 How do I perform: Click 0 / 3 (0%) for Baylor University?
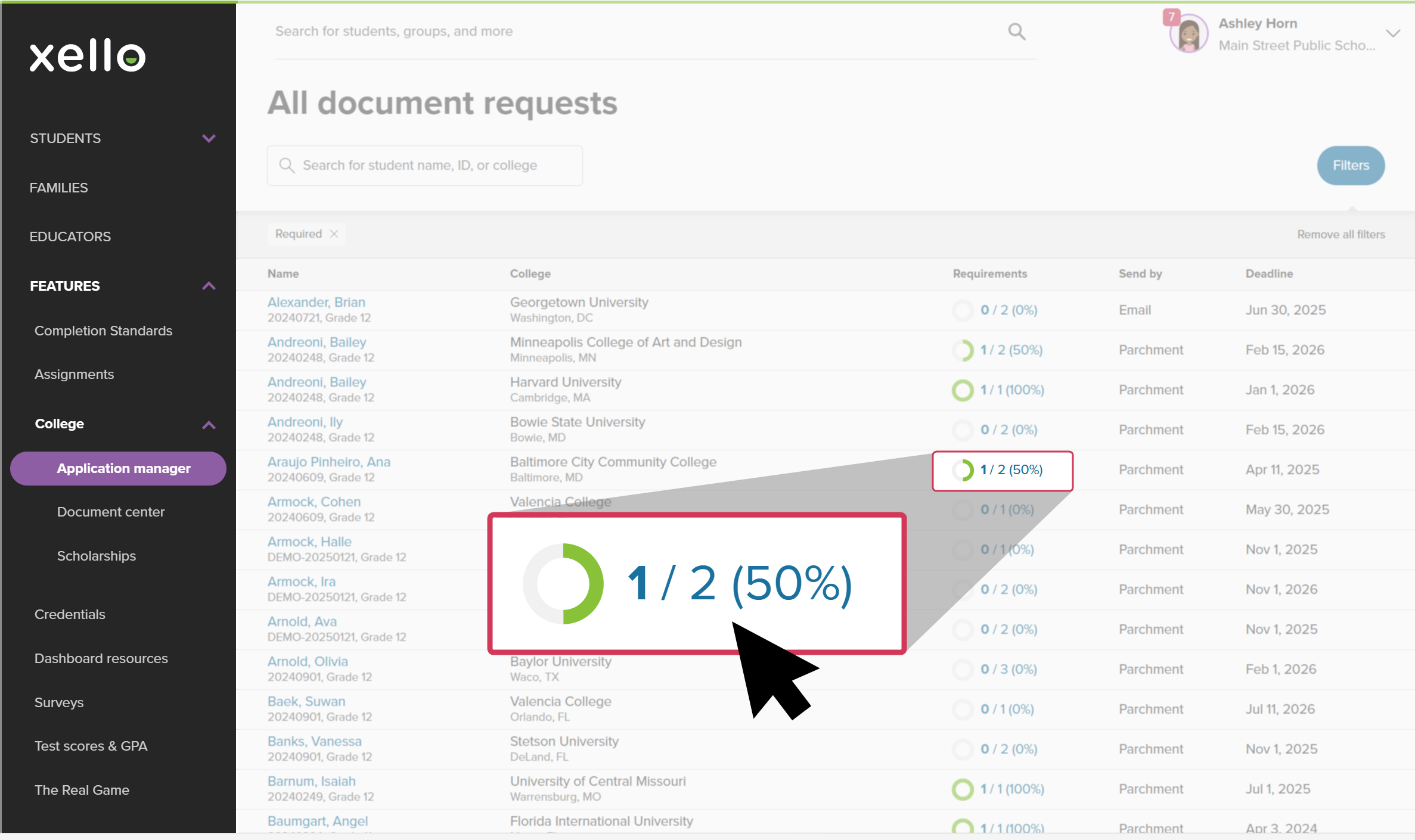tap(1009, 670)
